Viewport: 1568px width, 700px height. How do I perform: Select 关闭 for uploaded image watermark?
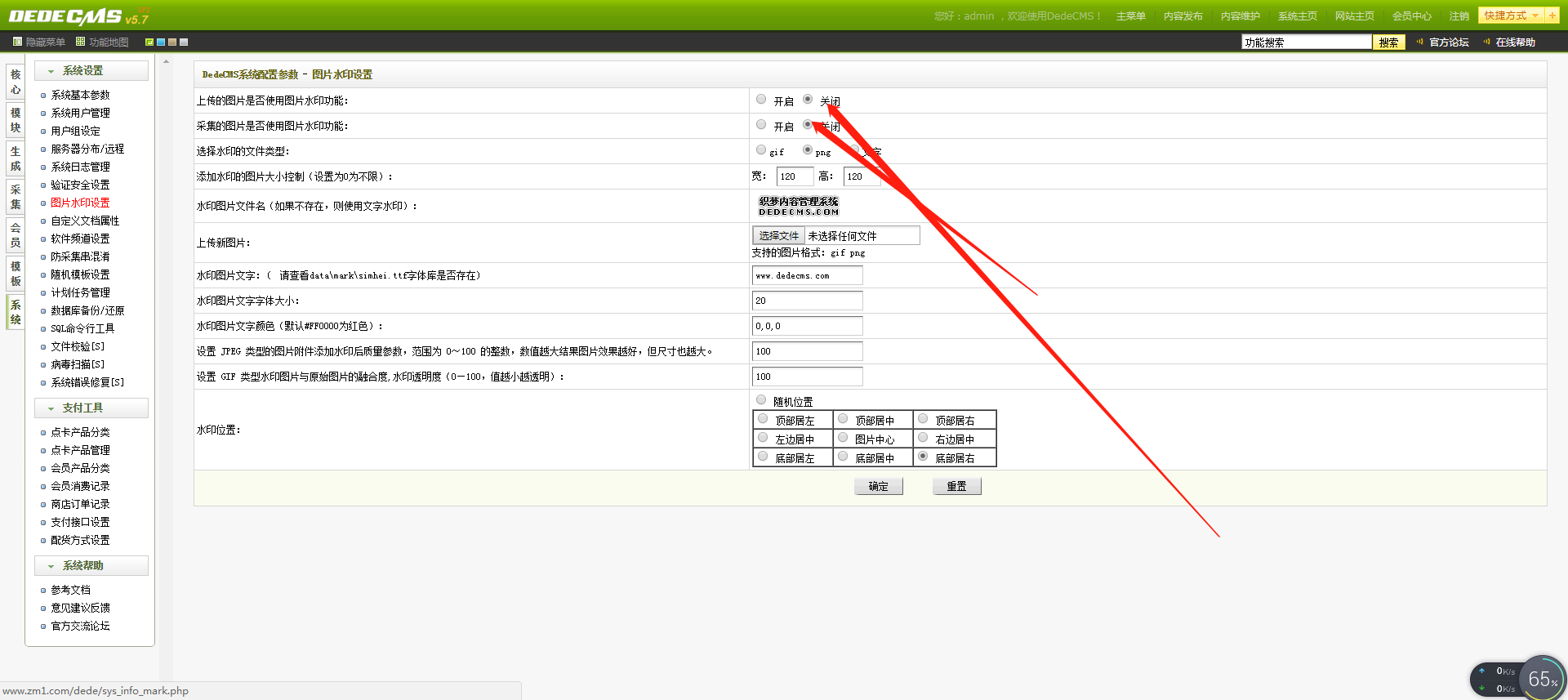(808, 100)
